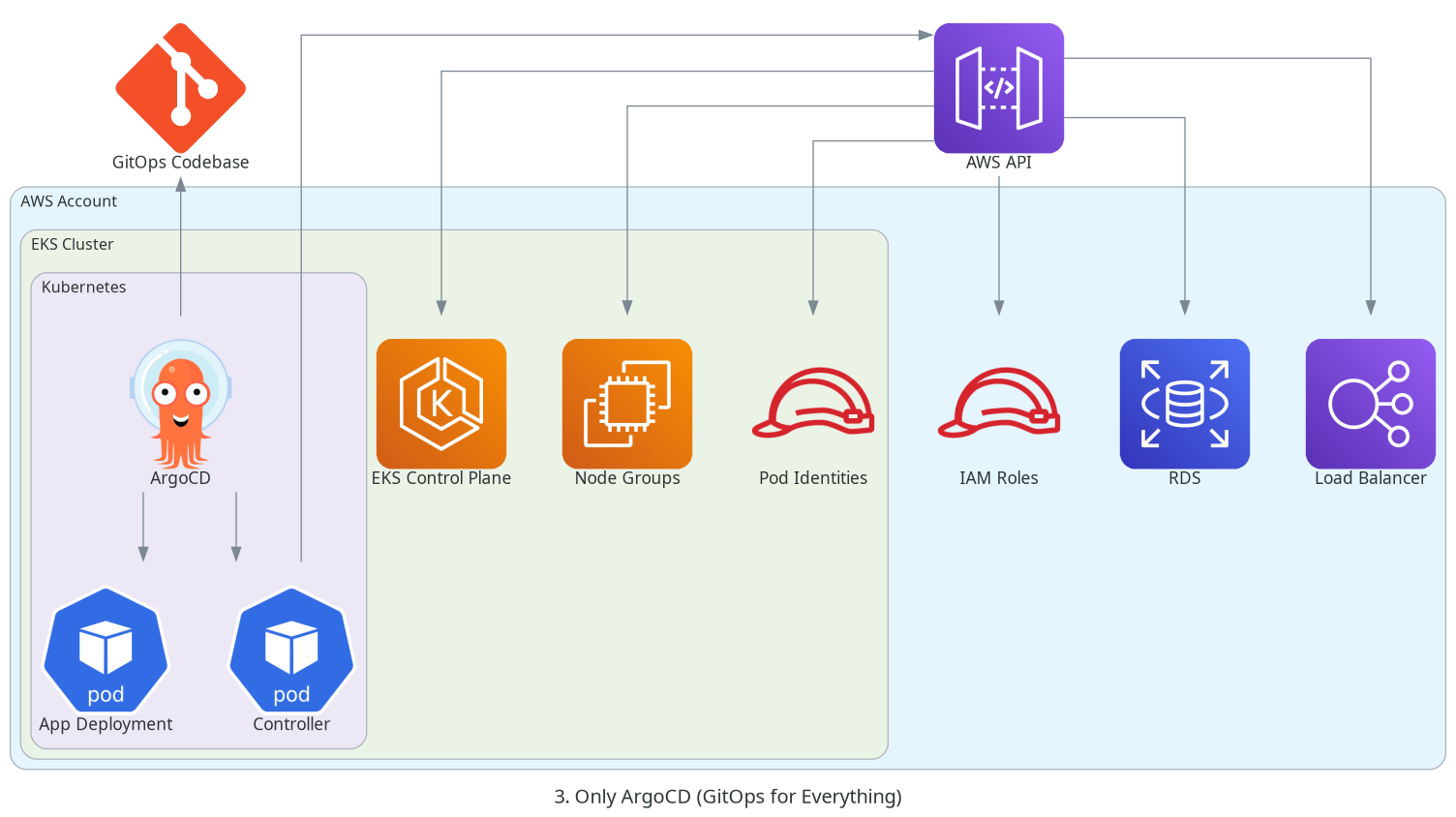Select the 'Pod Identities' label
This screenshot has width=1456, height=817.
pyautogui.click(x=813, y=478)
